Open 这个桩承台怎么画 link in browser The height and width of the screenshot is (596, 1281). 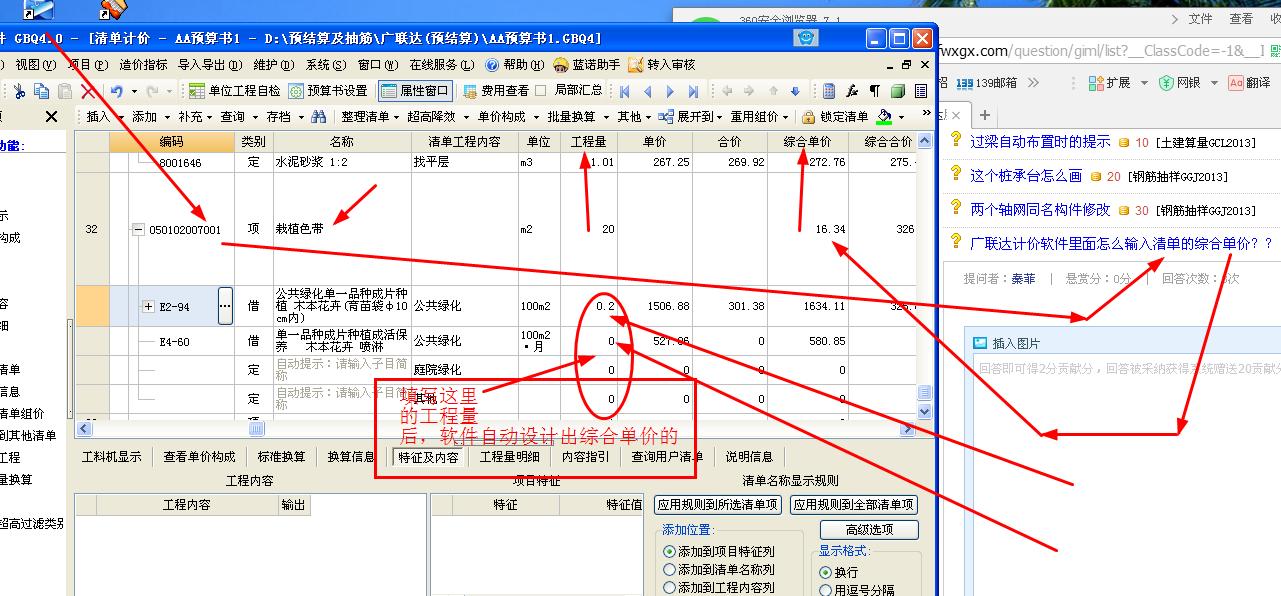[1026, 176]
